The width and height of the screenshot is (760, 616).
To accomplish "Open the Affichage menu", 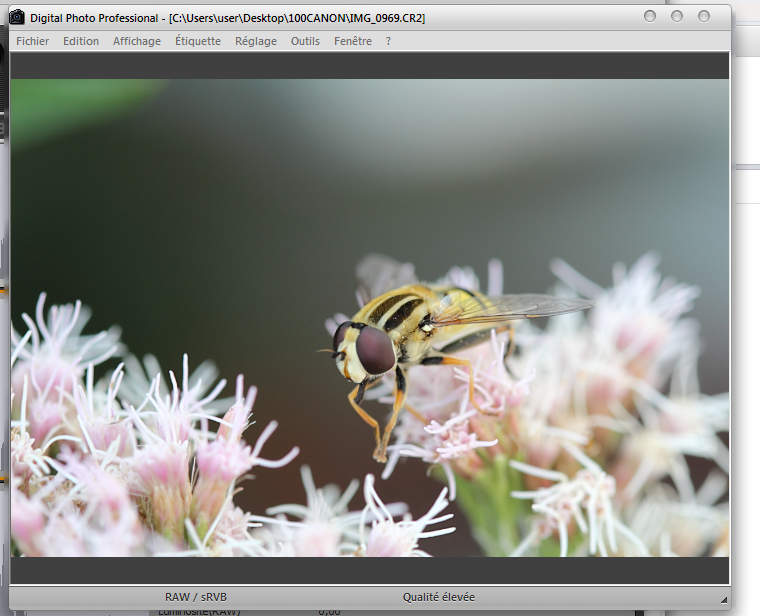I will tap(137, 41).
